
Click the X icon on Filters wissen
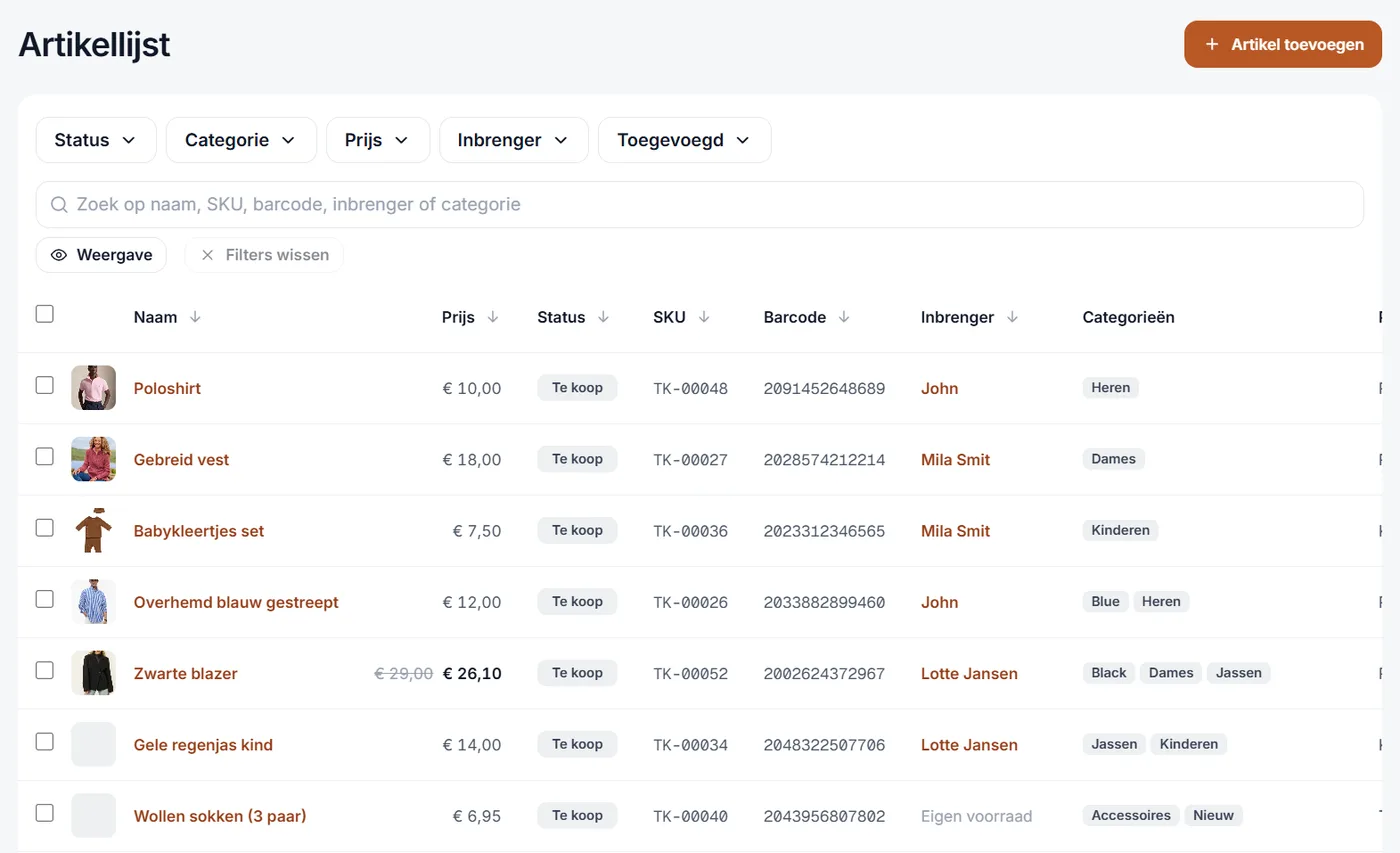208,255
